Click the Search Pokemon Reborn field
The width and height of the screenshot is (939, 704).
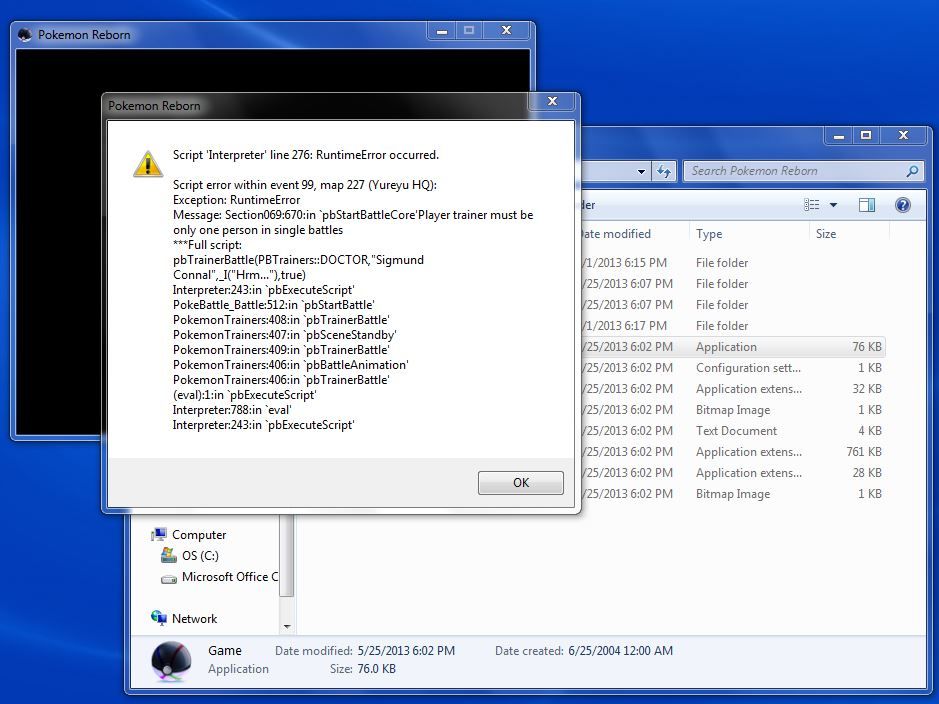(x=795, y=171)
